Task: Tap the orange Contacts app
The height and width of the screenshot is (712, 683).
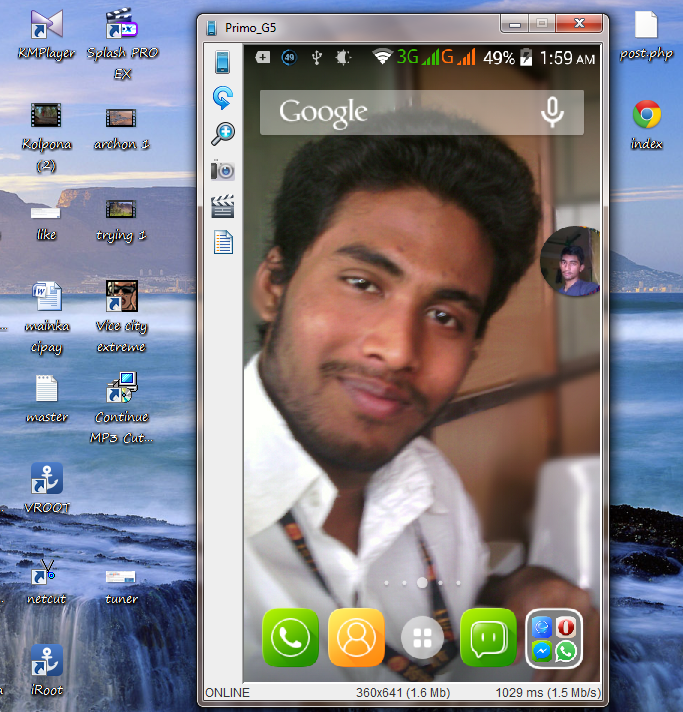Action: coord(356,638)
